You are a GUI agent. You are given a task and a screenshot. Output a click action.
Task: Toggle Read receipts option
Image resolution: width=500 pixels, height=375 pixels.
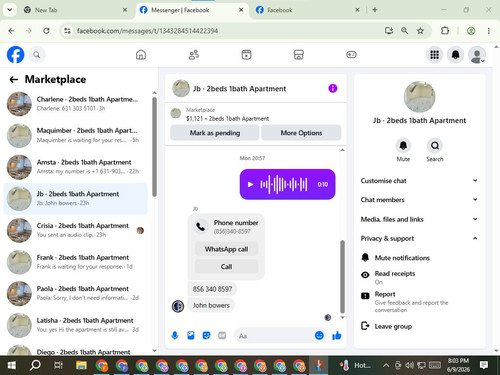pos(419,277)
